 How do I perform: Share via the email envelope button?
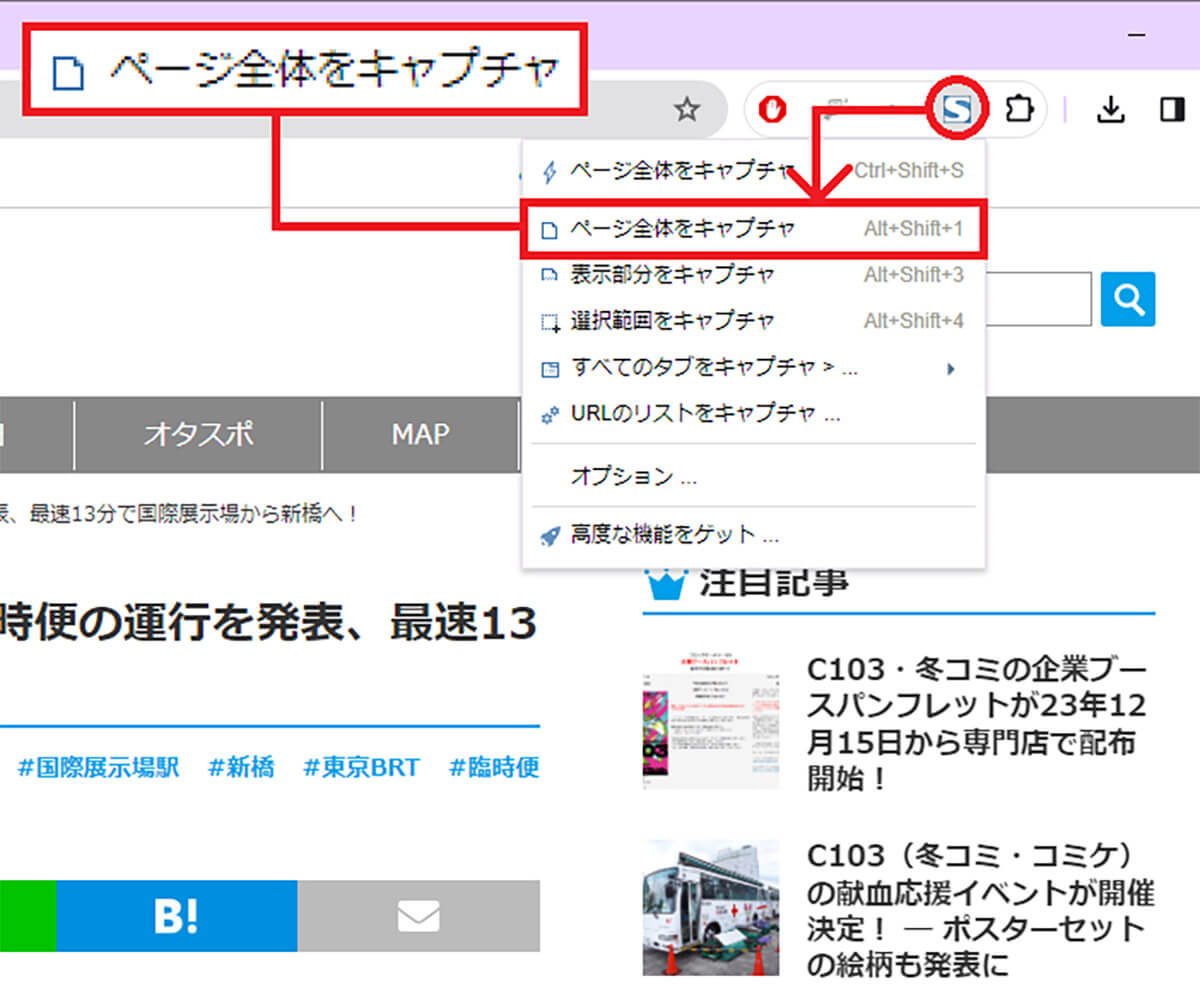point(419,916)
